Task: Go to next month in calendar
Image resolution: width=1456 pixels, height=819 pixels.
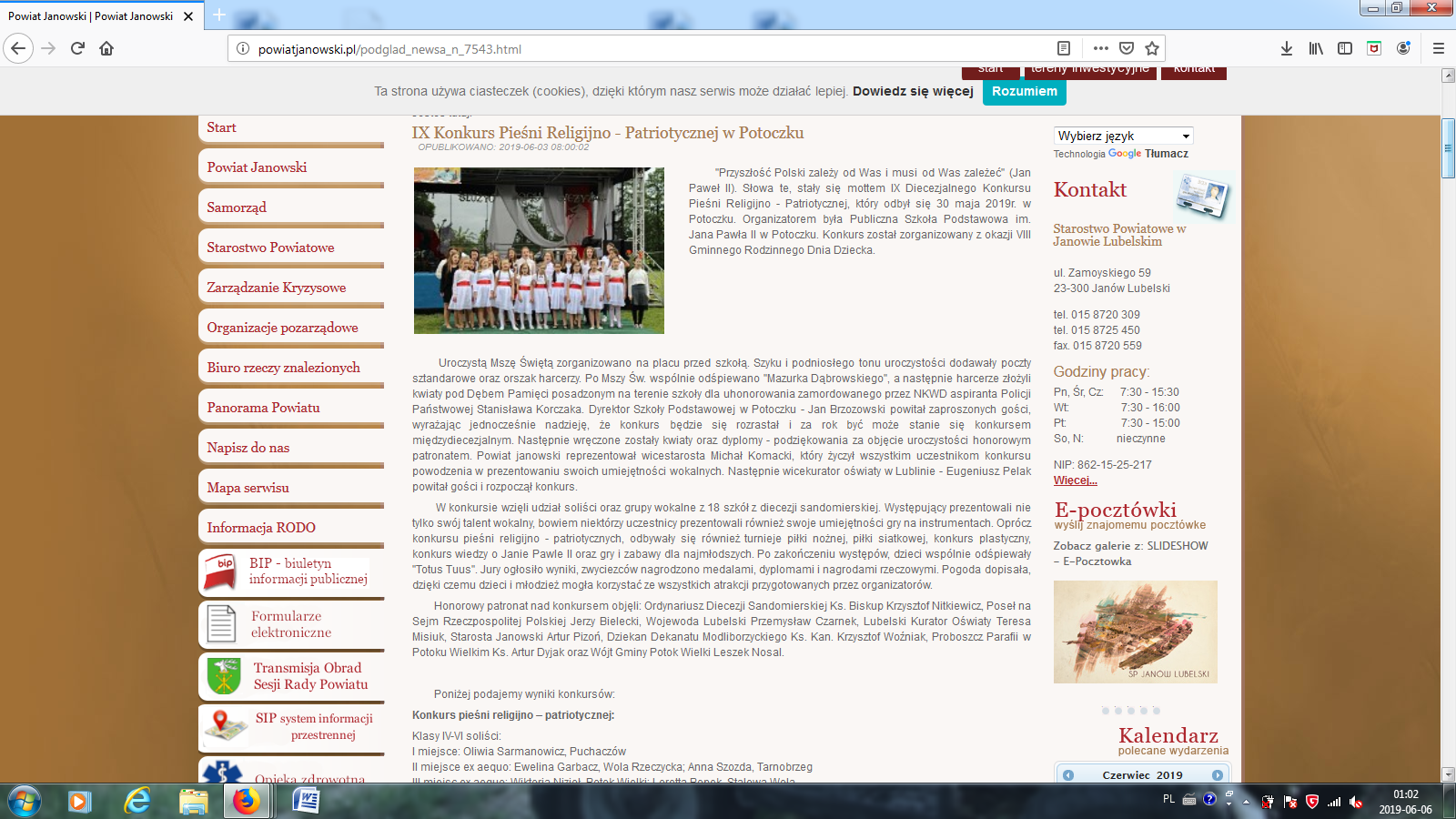Action: [x=1217, y=775]
